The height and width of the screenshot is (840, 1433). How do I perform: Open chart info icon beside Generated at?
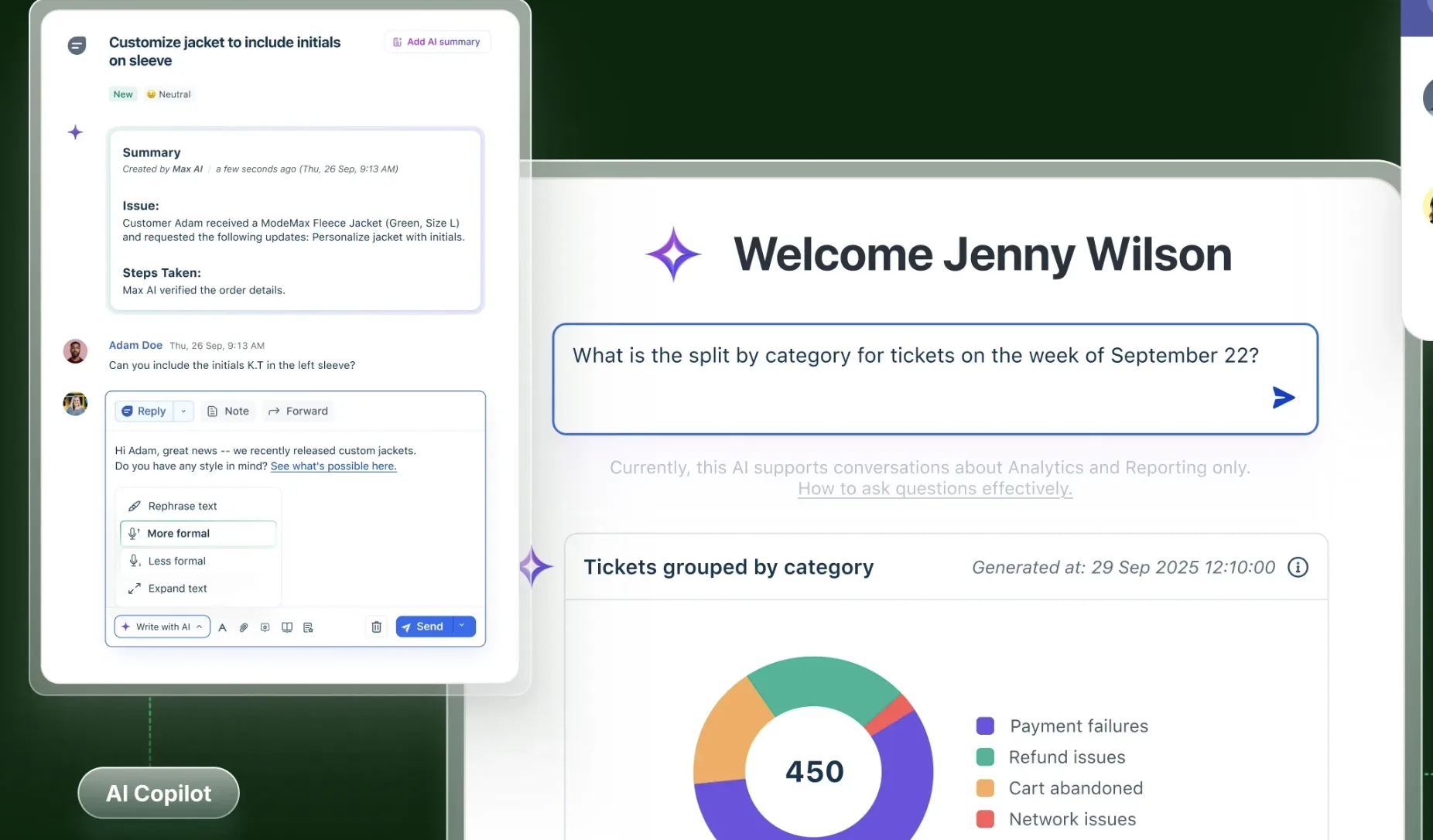(1298, 567)
